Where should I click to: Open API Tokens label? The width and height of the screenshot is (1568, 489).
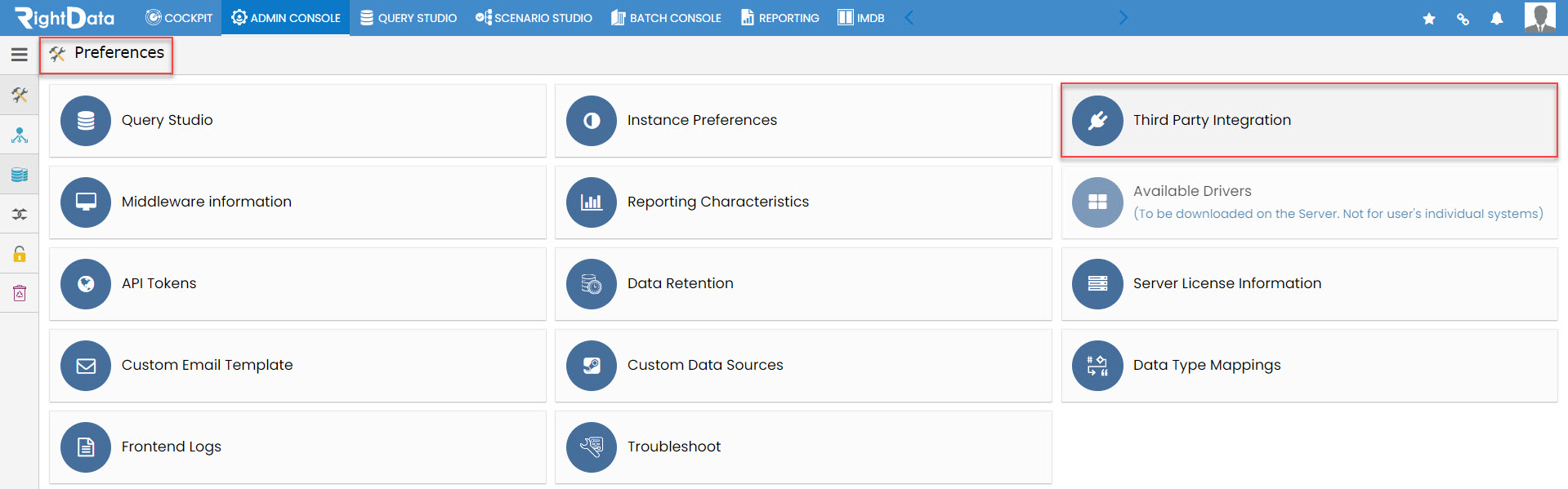(159, 283)
